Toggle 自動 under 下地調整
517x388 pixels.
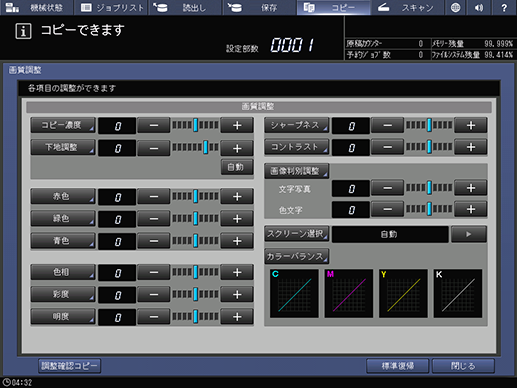point(237,167)
